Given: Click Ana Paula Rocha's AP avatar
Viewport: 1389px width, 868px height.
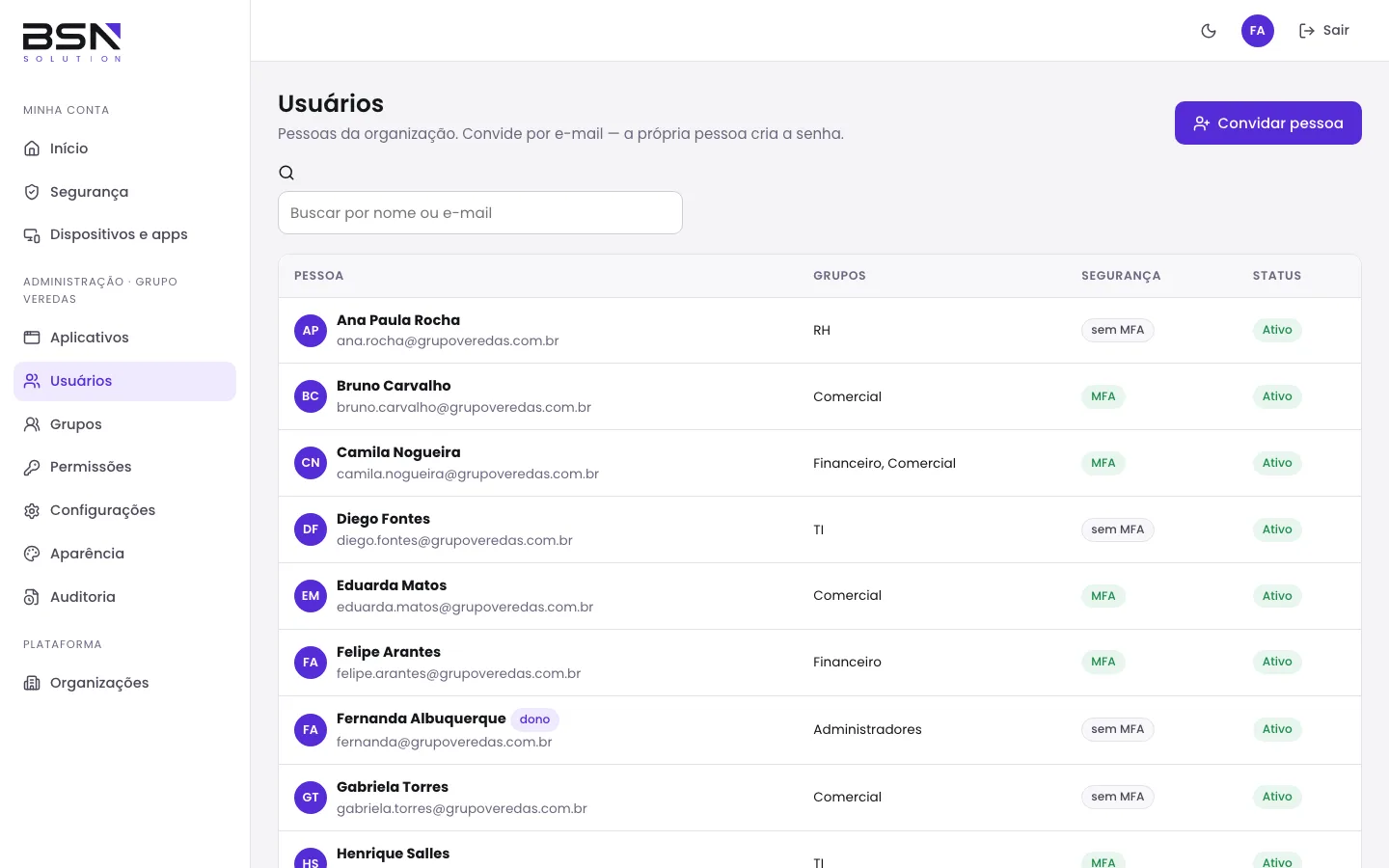Looking at the screenshot, I should [x=311, y=331].
